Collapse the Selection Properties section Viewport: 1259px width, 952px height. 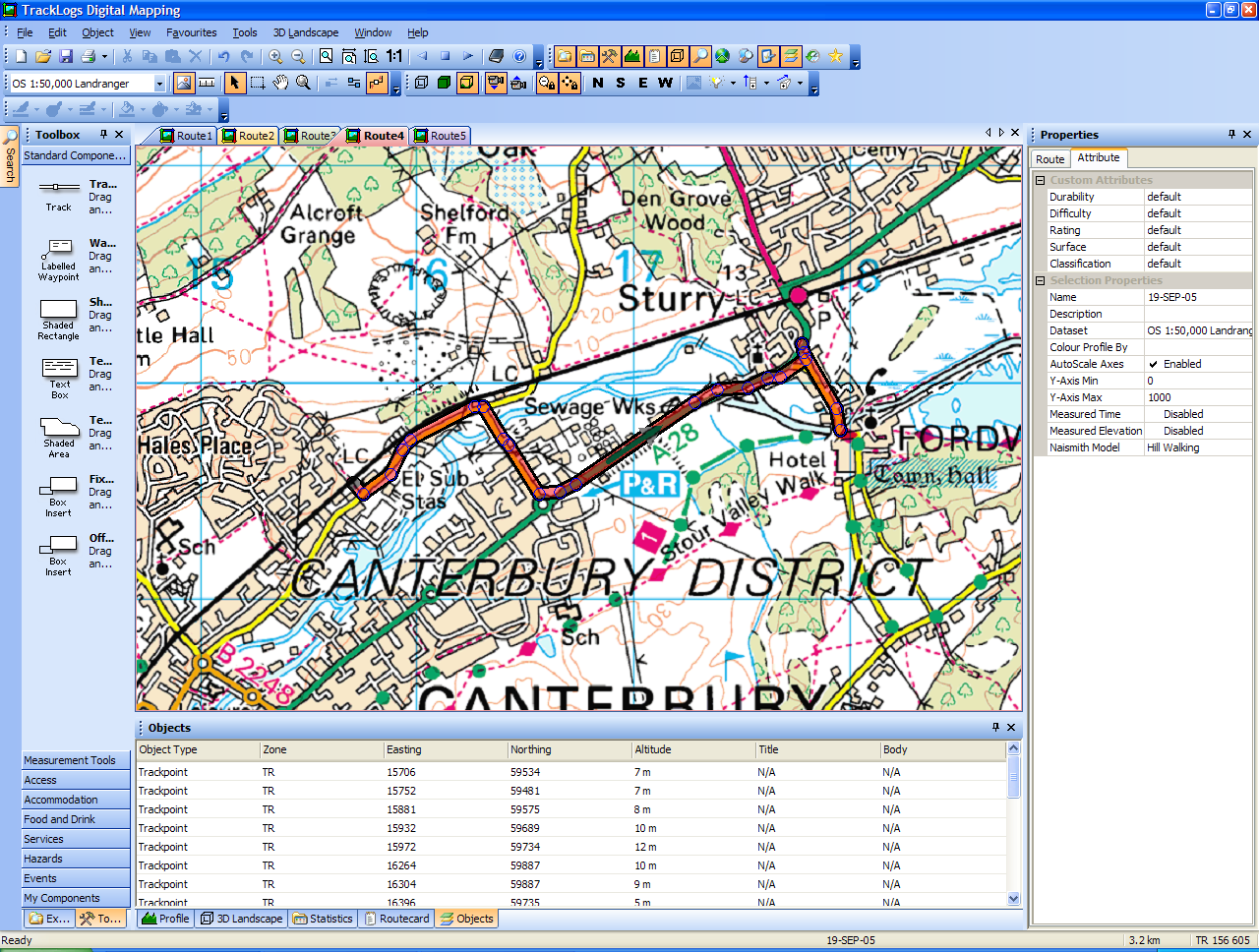(1041, 281)
